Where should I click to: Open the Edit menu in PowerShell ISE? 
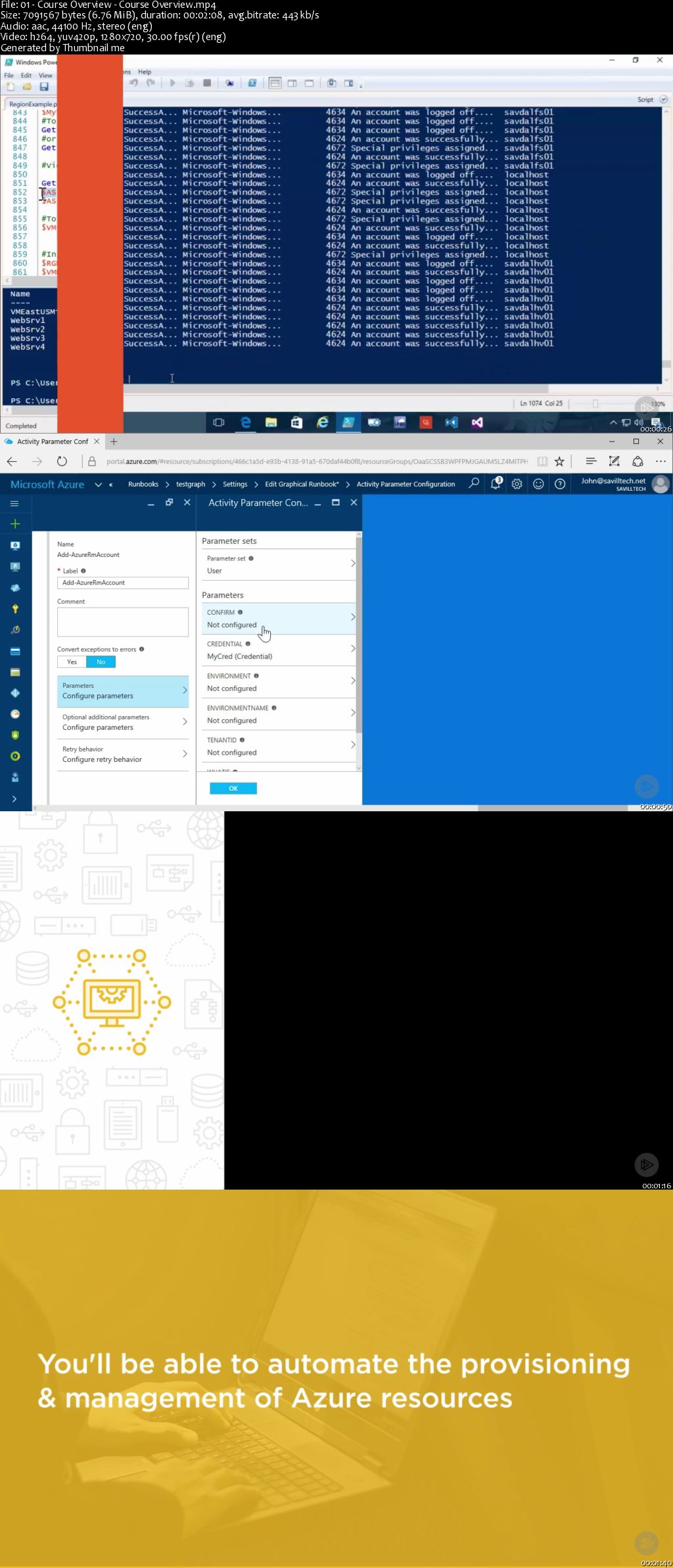pyautogui.click(x=26, y=75)
